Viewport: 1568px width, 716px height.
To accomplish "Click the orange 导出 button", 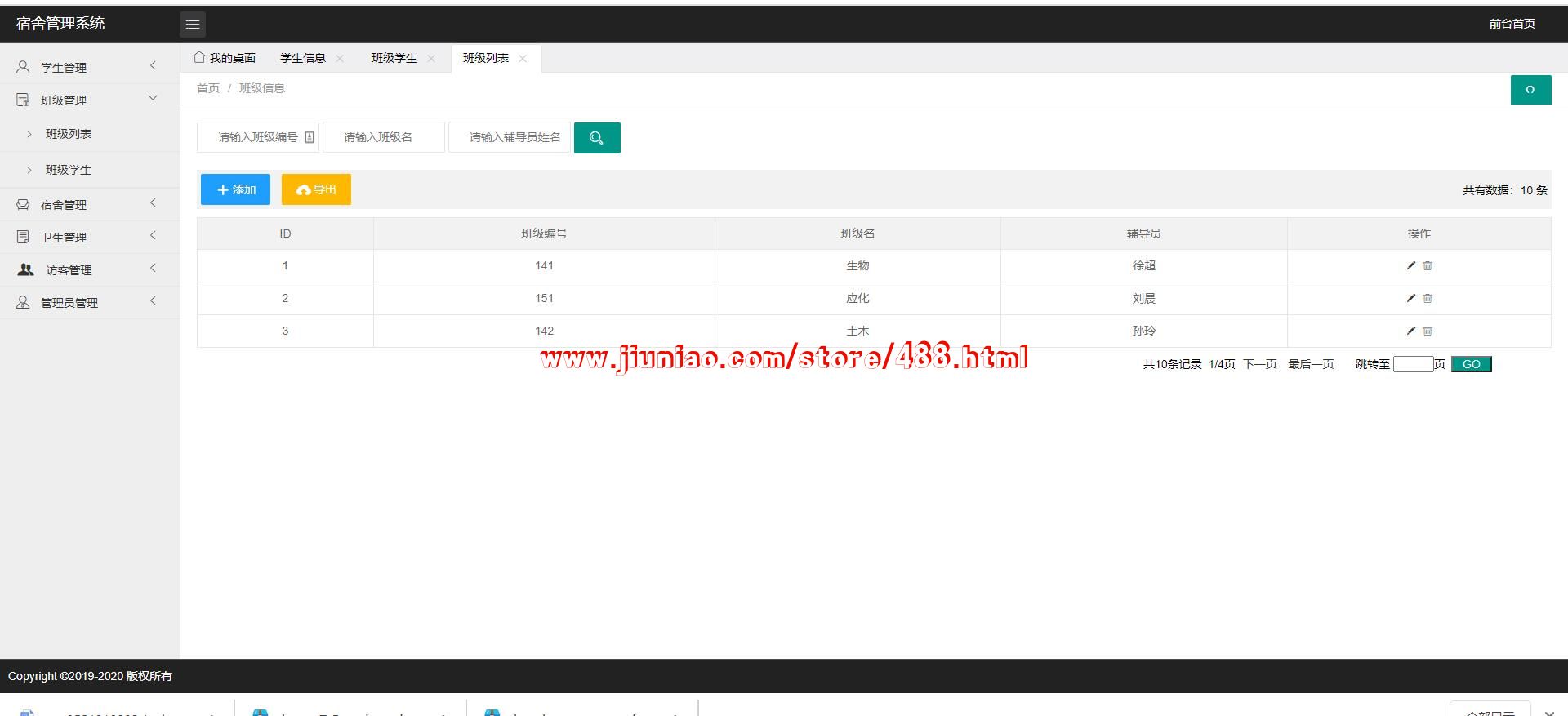I will [316, 189].
